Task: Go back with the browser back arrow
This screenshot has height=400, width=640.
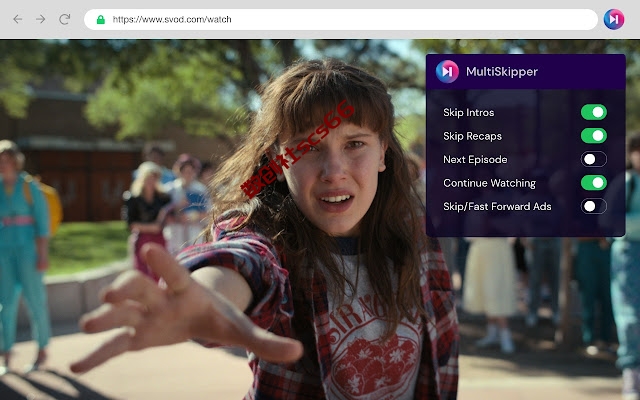Action: point(18,19)
